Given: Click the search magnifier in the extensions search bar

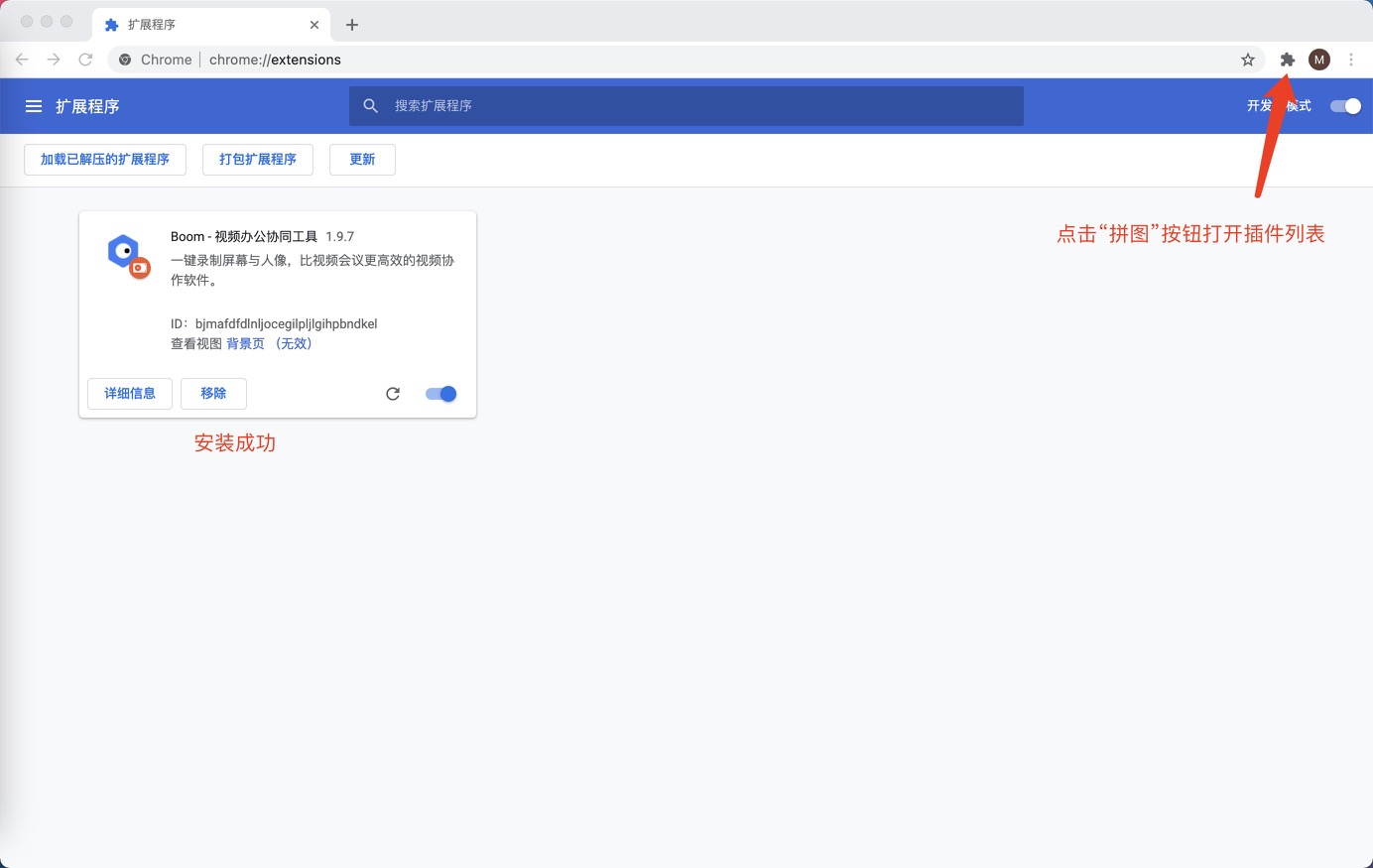Looking at the screenshot, I should [369, 105].
